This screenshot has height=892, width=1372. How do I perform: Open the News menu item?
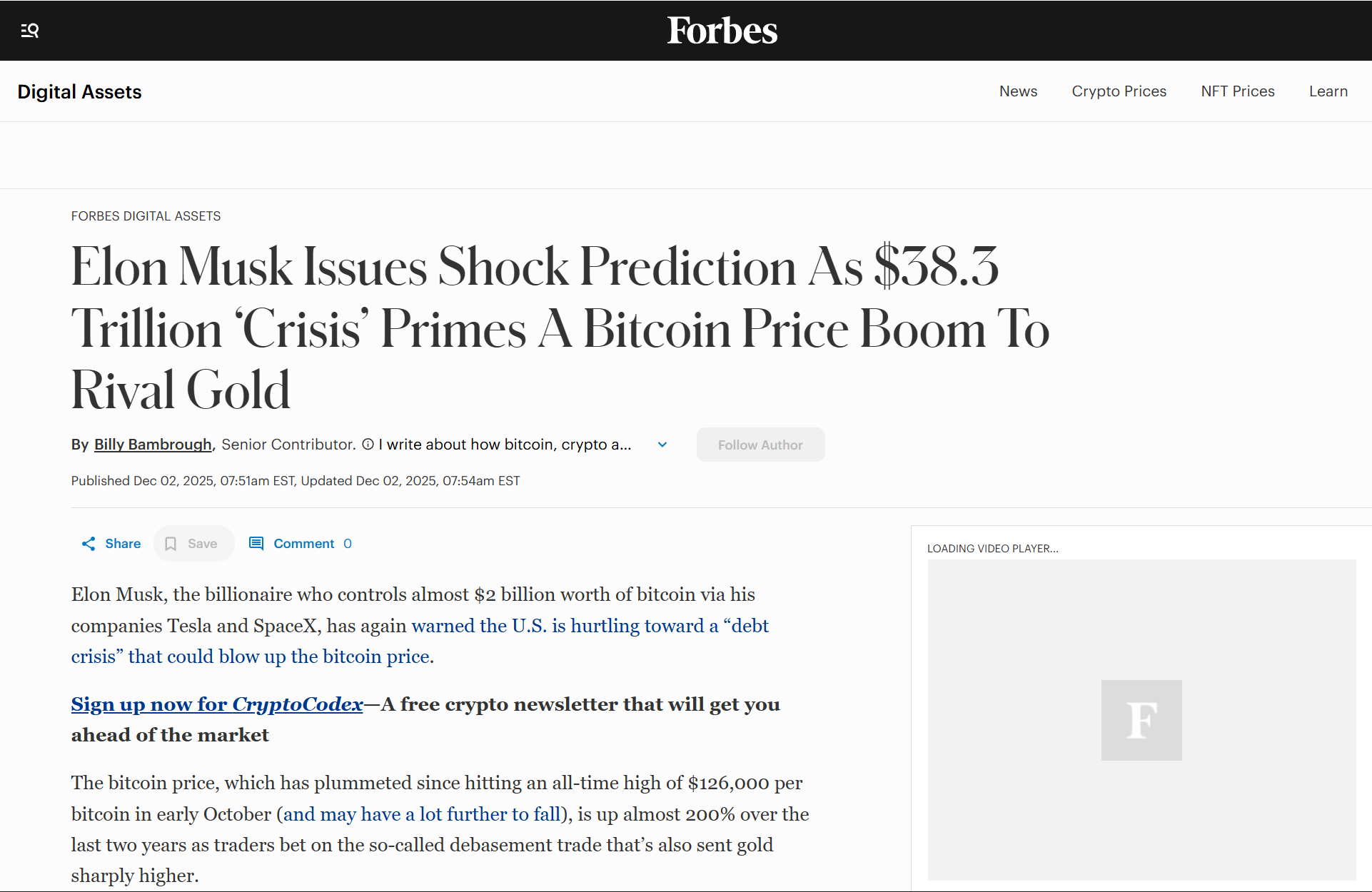pos(1018,91)
